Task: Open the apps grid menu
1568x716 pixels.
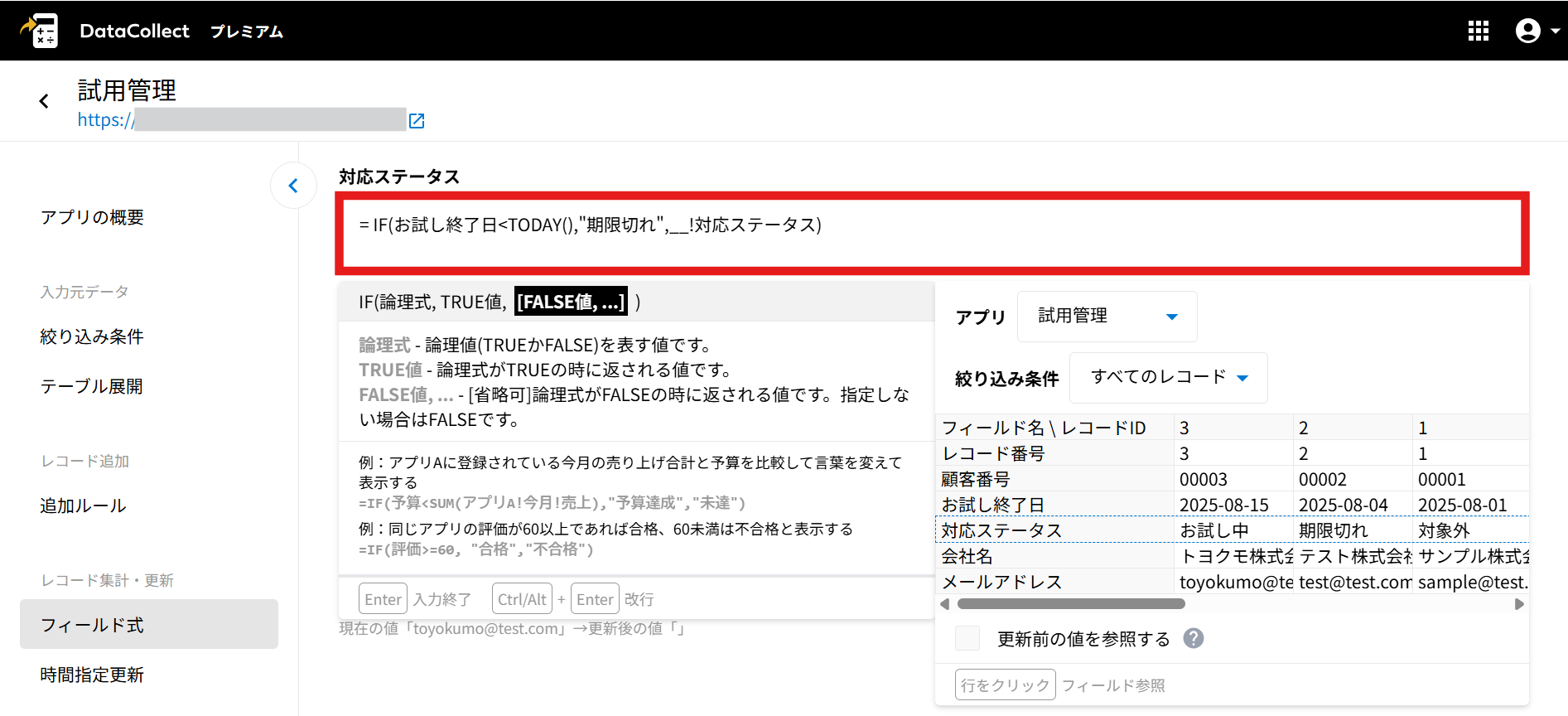Action: click(x=1478, y=31)
